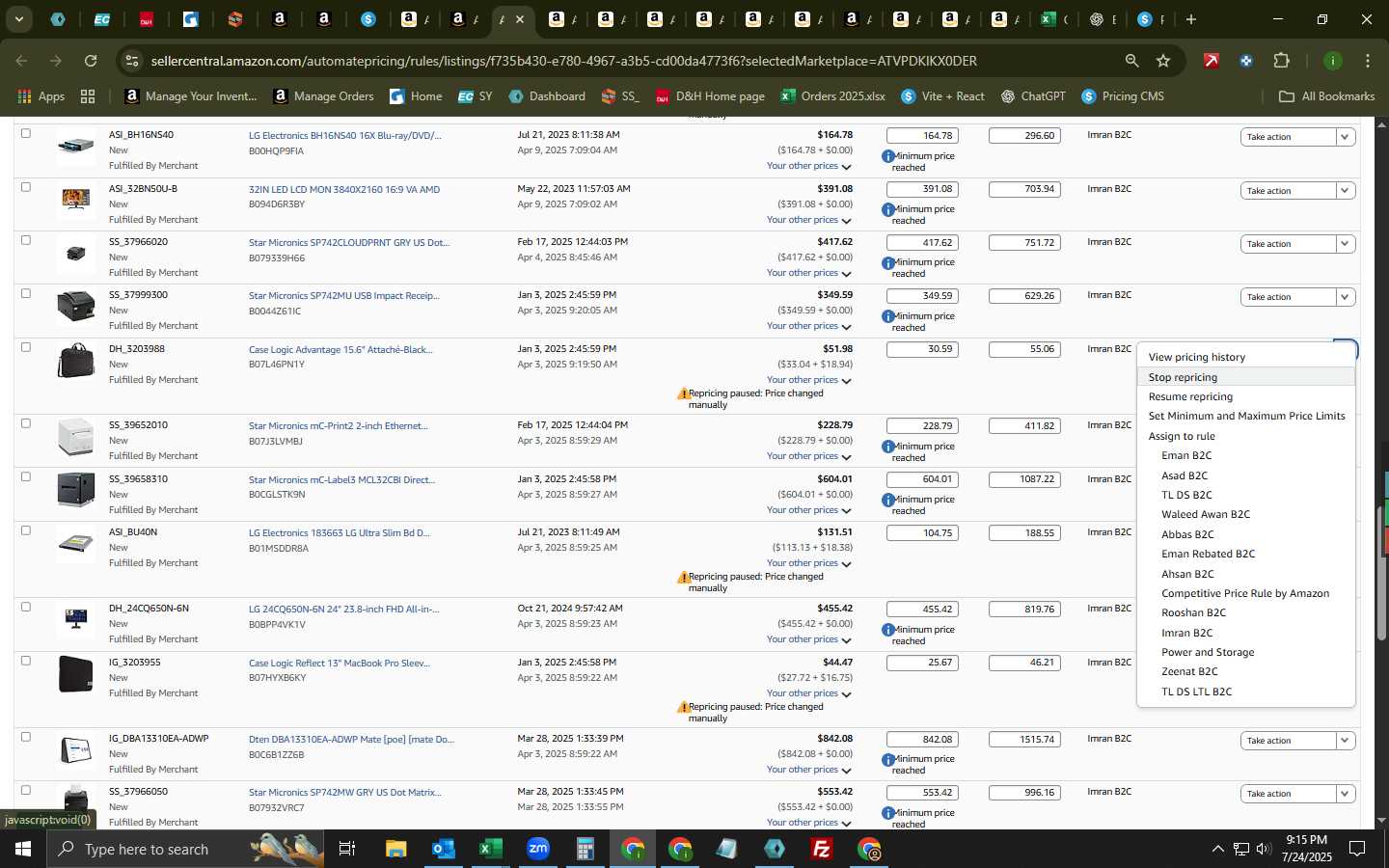Select checkbox for SS_39658310 row
This screenshot has height=868, width=1389.
26,476
